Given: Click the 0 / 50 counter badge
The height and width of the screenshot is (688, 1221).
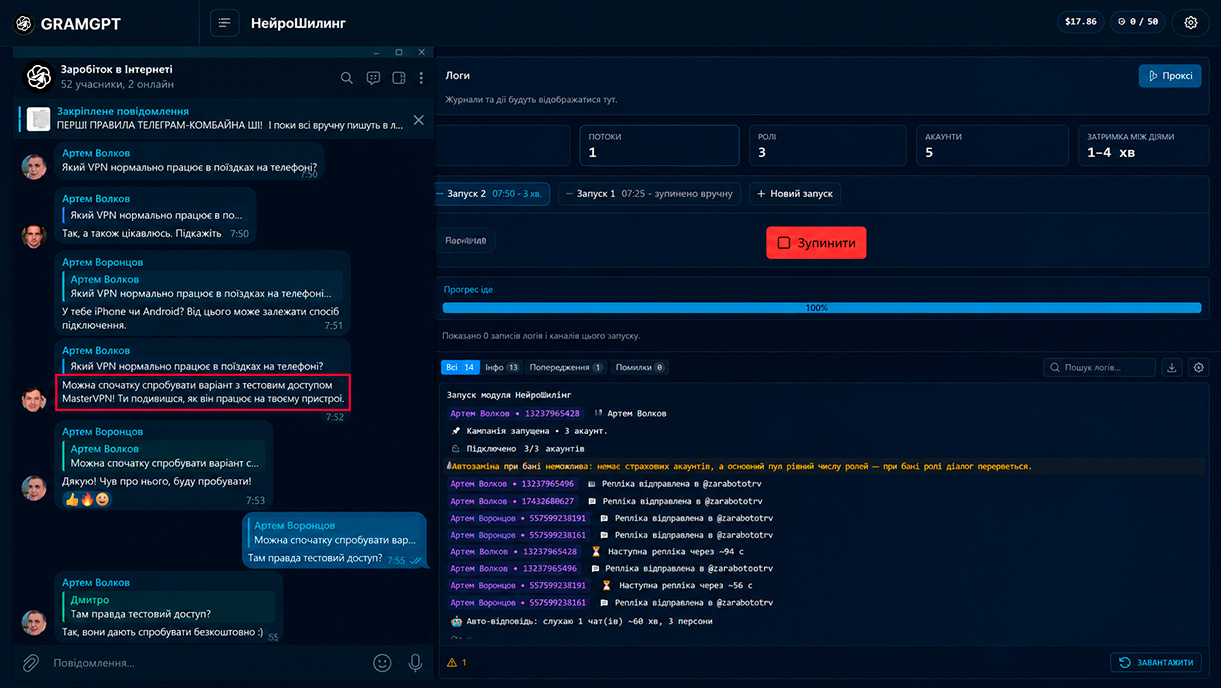Looking at the screenshot, I should [x=1138, y=22].
